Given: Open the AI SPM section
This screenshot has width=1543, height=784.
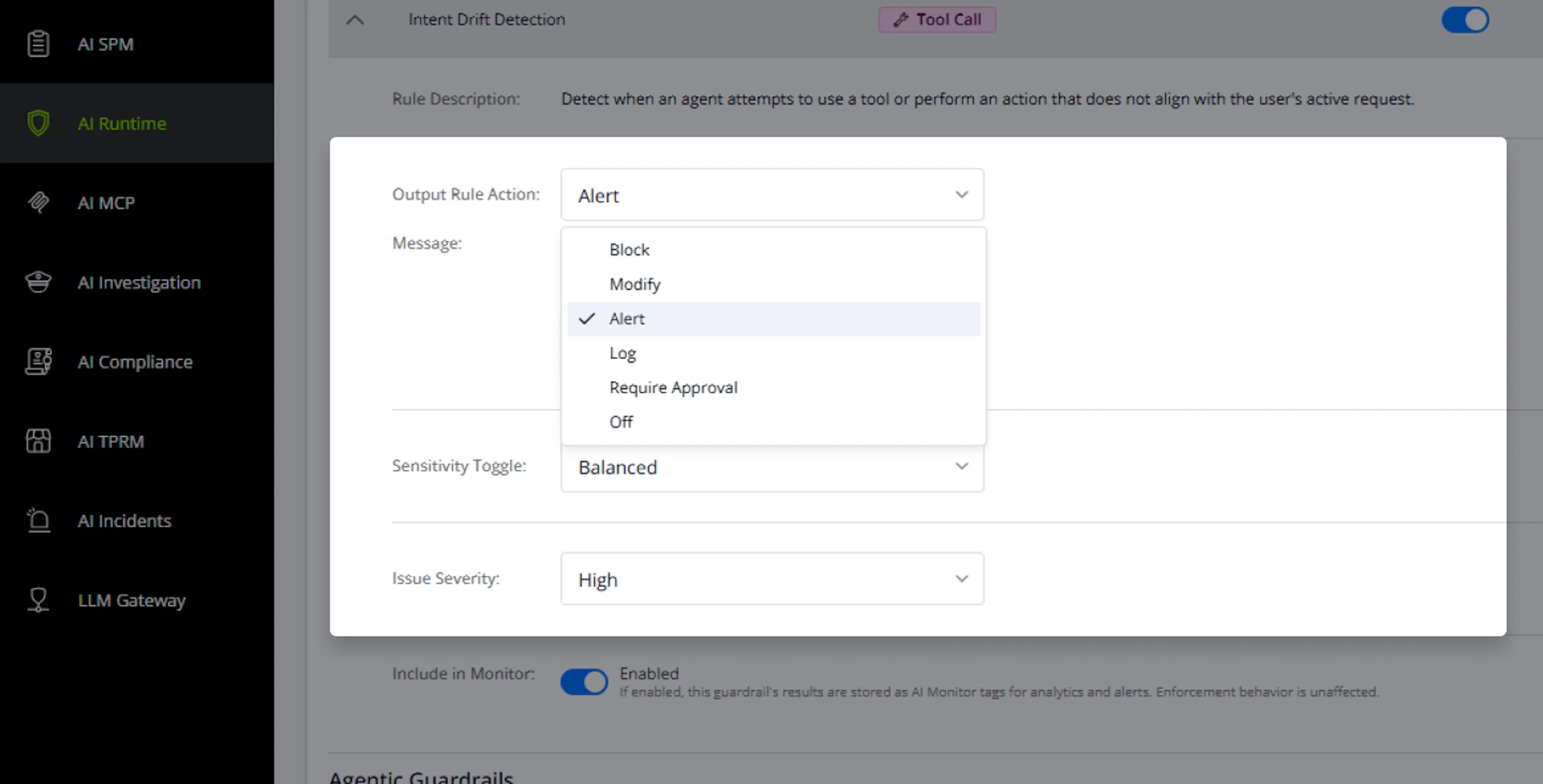Looking at the screenshot, I should (137, 44).
